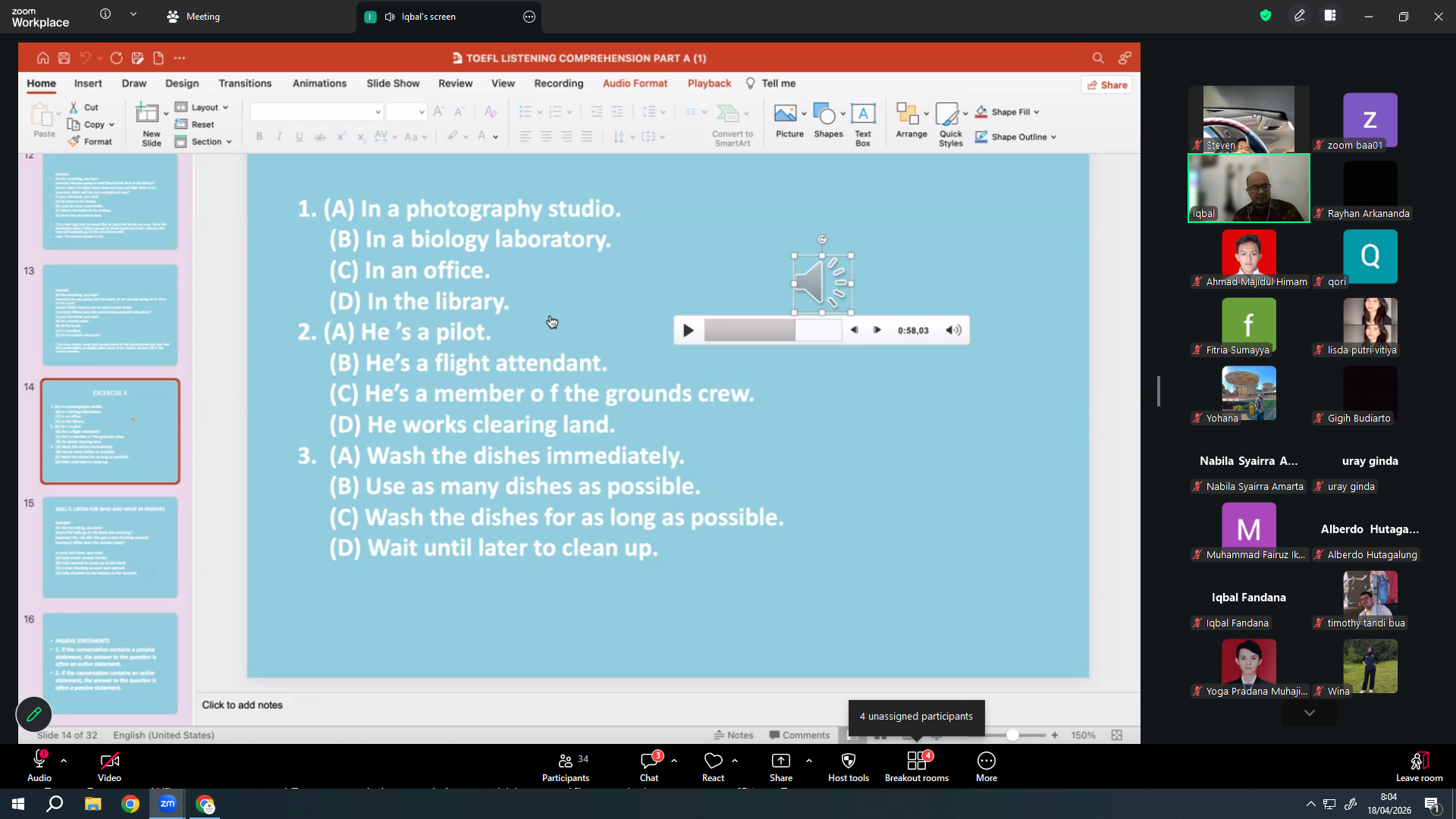The width and height of the screenshot is (1456, 819).
Task: Skip audio forward button
Action: 877,330
